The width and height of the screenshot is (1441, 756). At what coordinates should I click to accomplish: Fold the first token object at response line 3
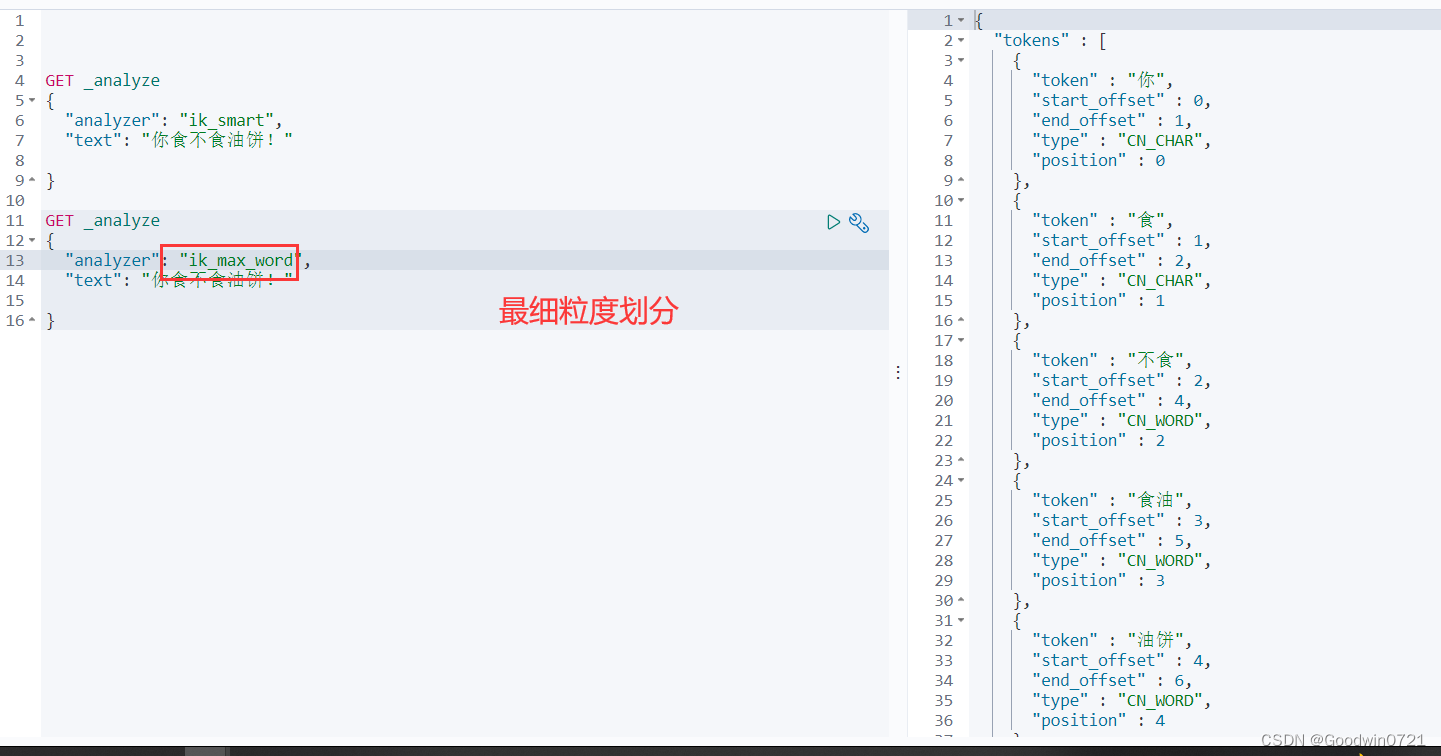point(961,60)
